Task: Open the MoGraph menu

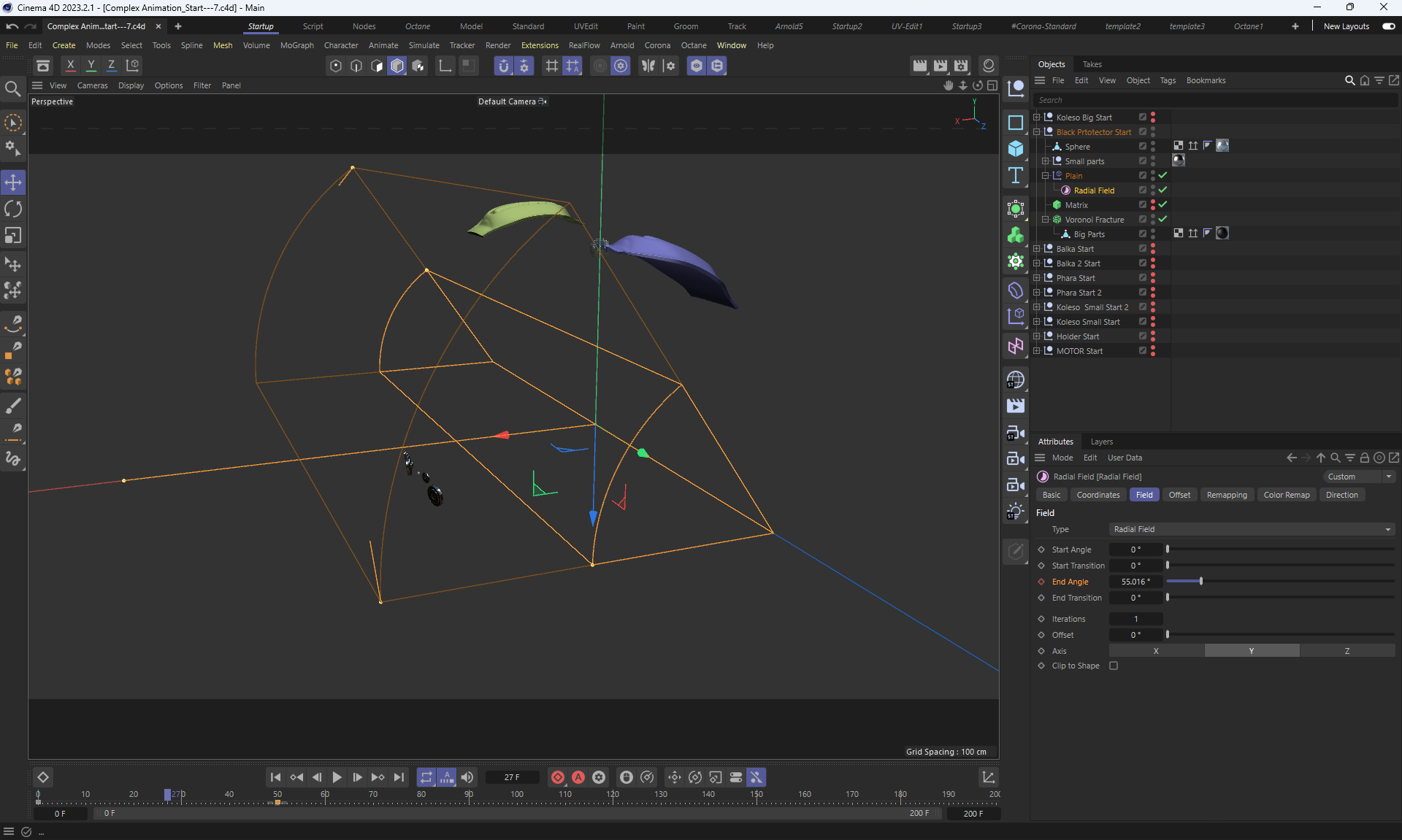Action: pos(296,45)
